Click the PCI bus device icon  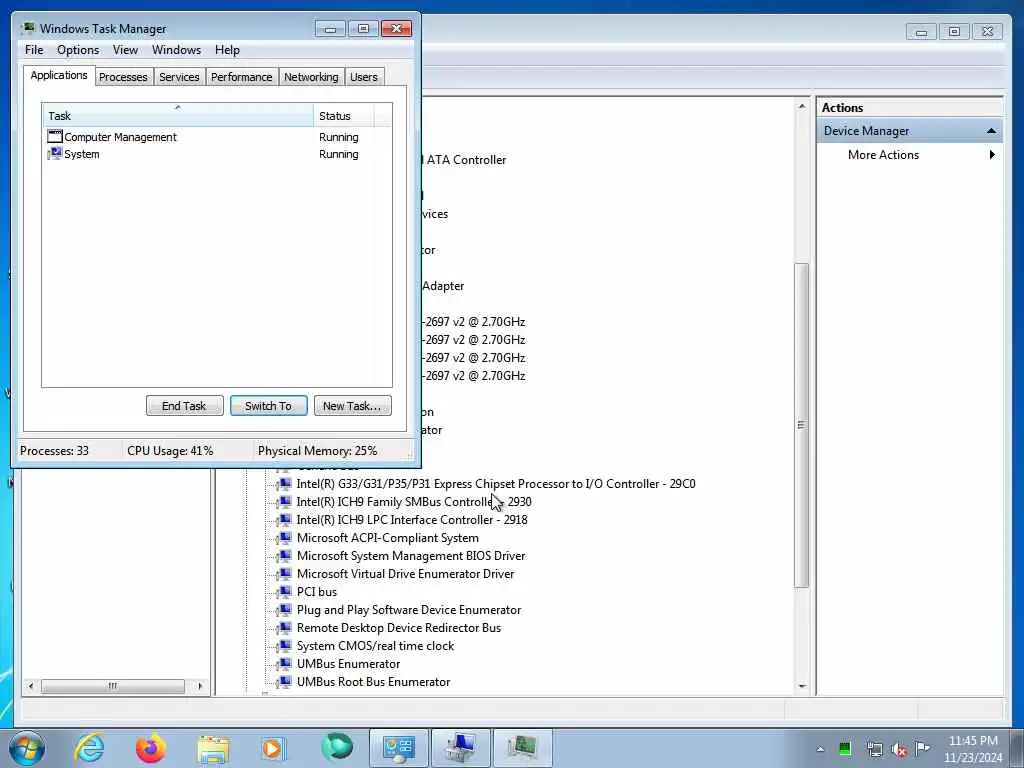(285, 592)
